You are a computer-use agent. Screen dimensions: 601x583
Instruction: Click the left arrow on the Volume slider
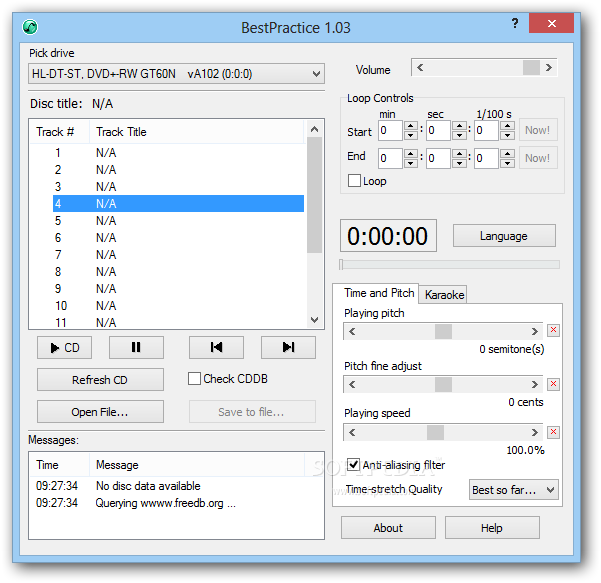pos(420,67)
